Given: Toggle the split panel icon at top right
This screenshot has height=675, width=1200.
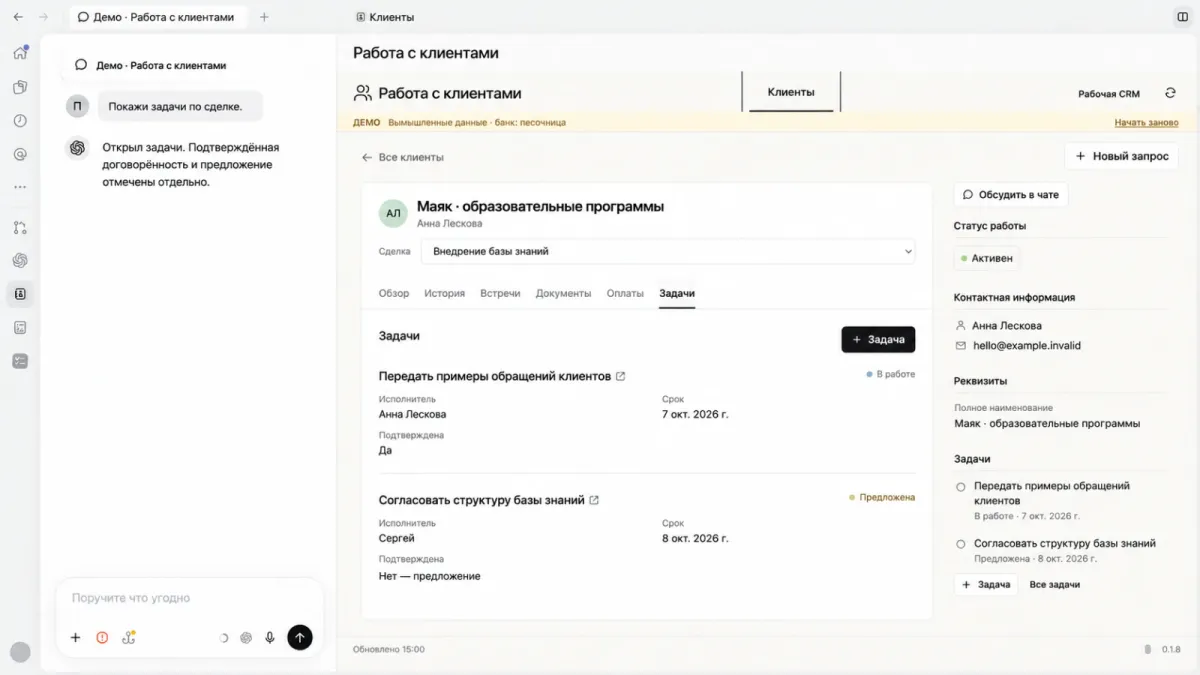Looking at the screenshot, I should 1182,17.
